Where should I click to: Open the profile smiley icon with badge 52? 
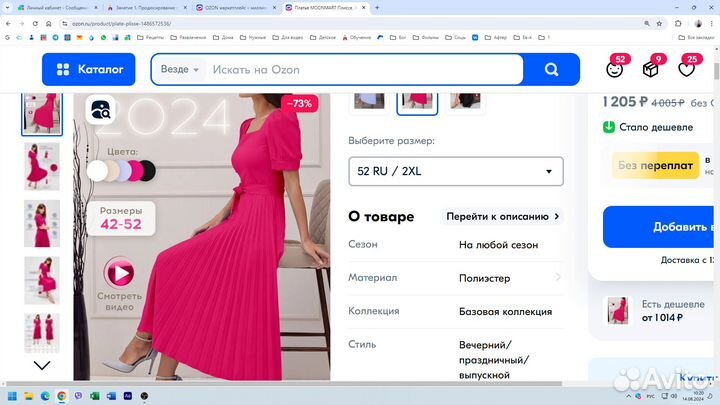pyautogui.click(x=614, y=69)
